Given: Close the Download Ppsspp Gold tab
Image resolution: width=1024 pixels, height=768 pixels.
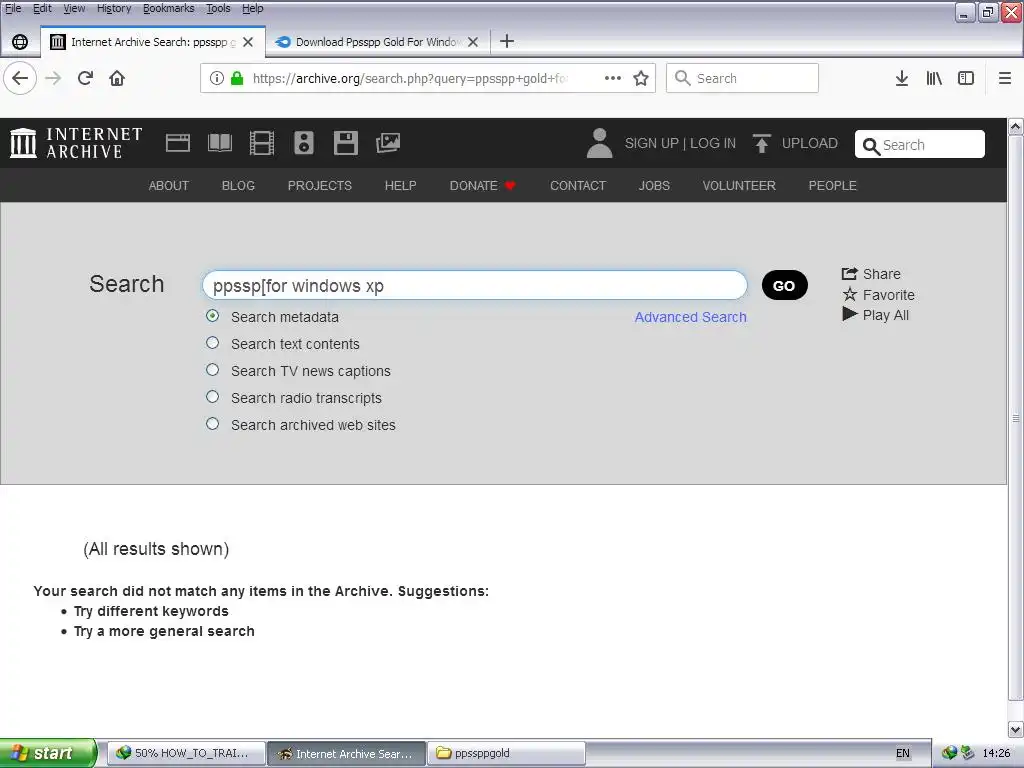Looking at the screenshot, I should [x=473, y=42].
